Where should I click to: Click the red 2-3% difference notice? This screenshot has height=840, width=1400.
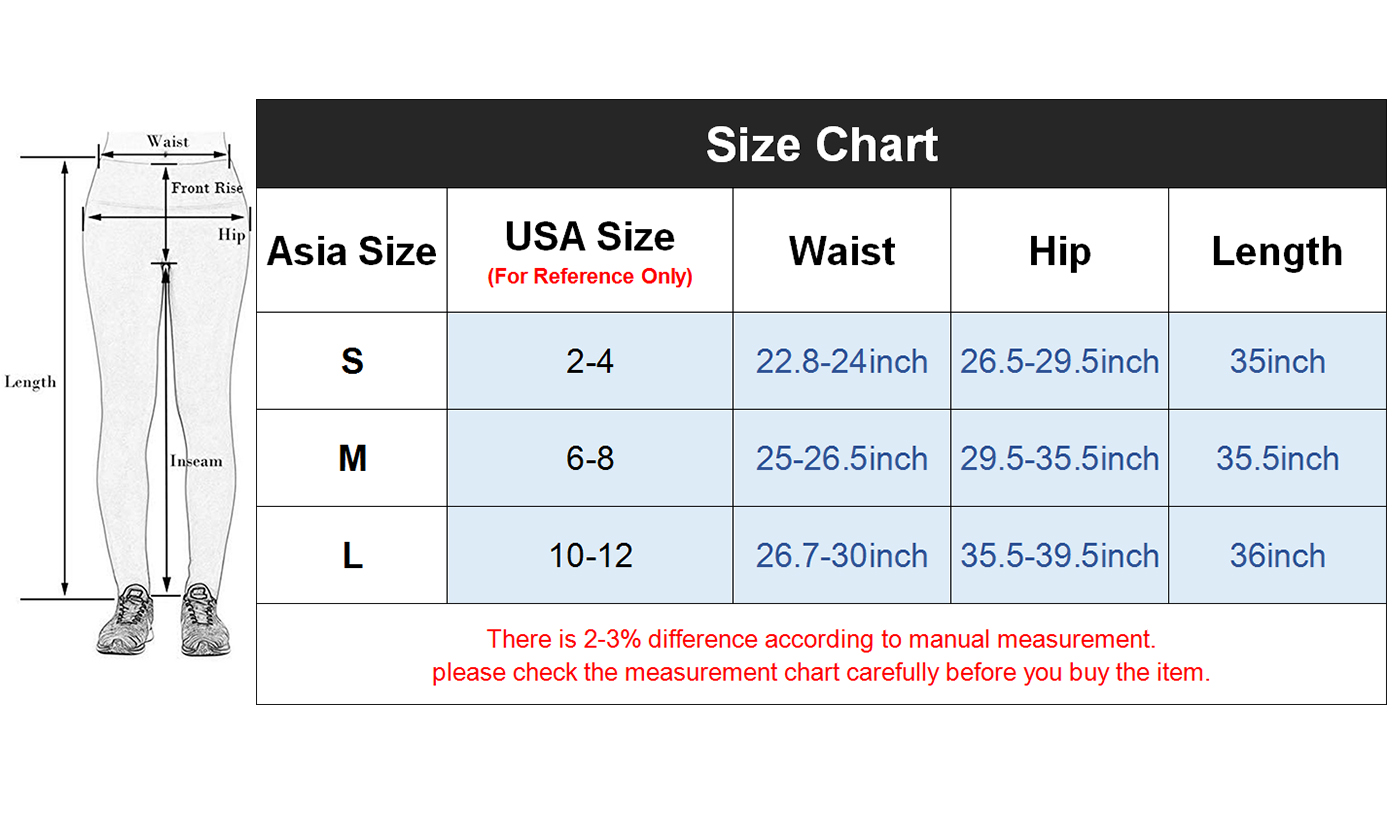(821, 639)
